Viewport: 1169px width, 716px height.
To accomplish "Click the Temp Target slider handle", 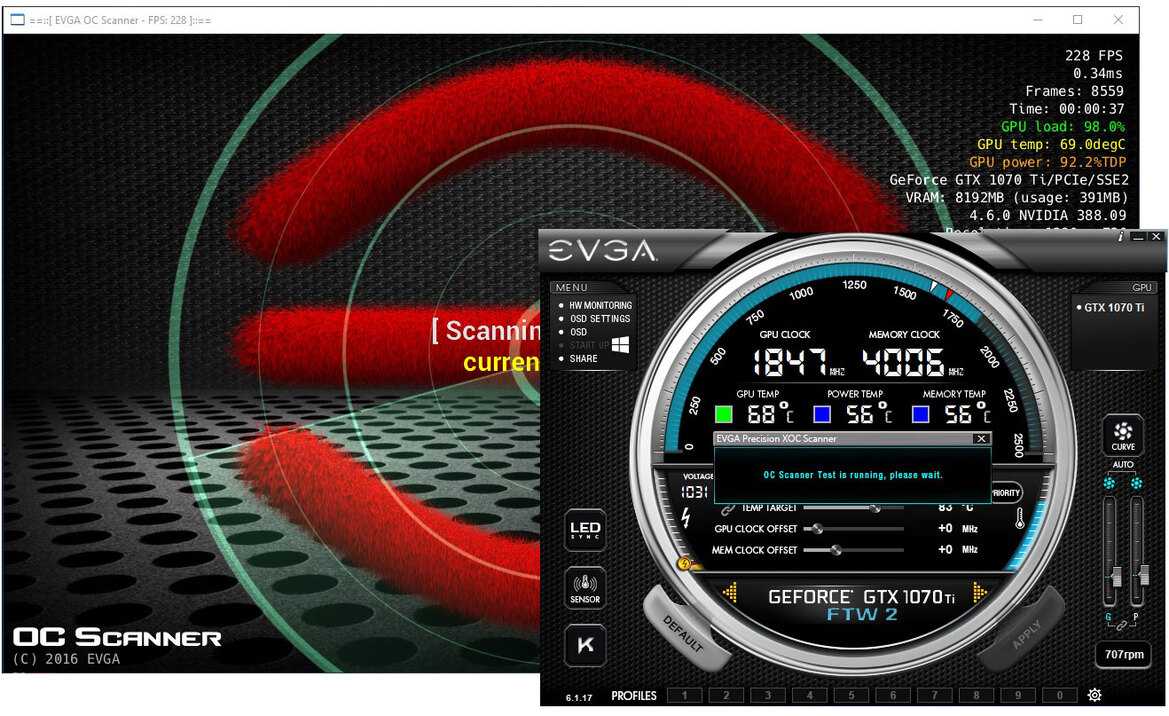I will 875,509.
